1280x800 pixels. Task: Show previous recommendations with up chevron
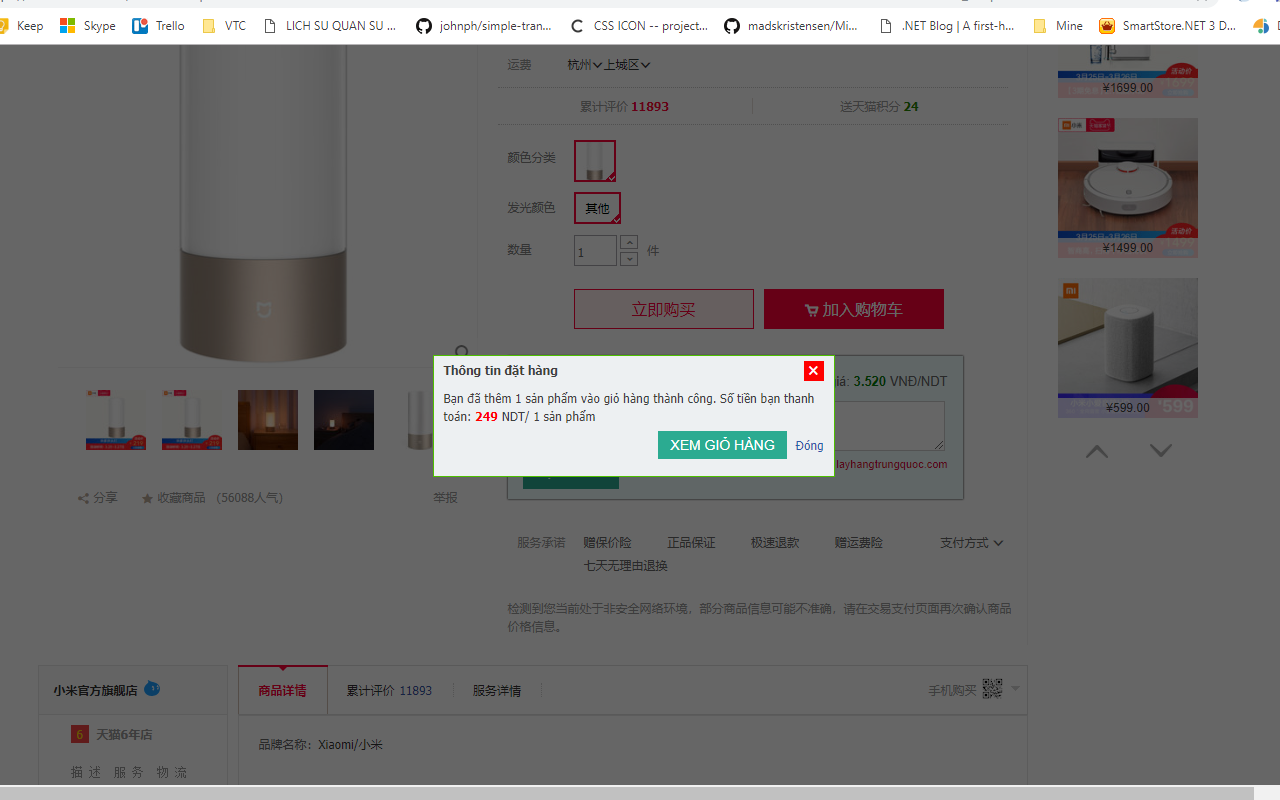(x=1097, y=451)
